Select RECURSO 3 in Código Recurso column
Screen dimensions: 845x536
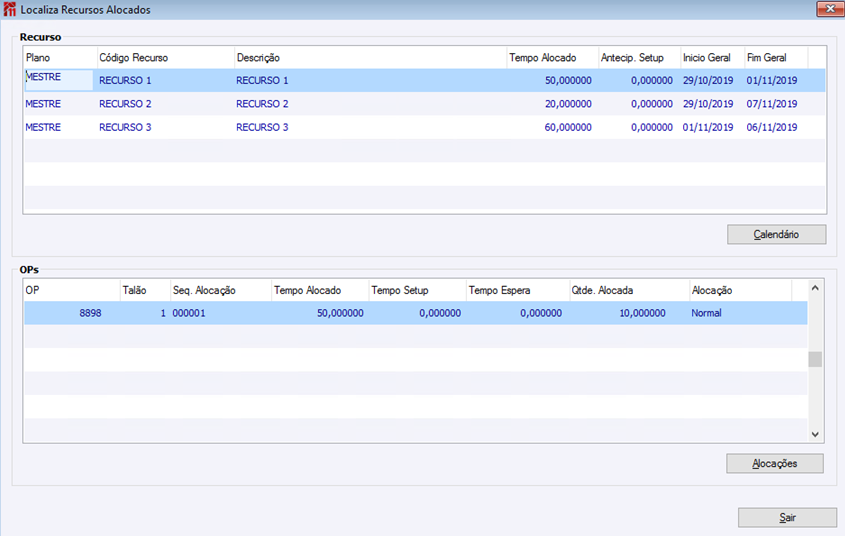click(x=125, y=127)
